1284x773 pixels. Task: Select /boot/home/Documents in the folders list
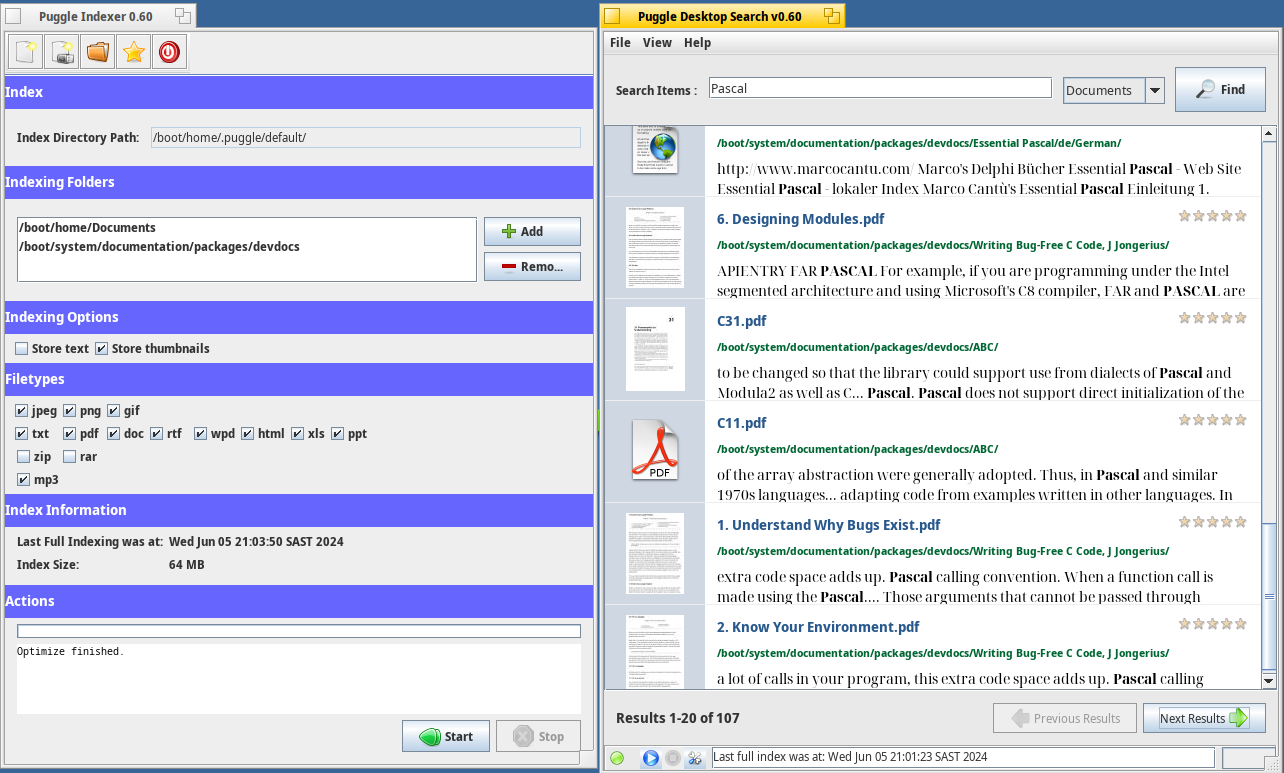[246, 228]
